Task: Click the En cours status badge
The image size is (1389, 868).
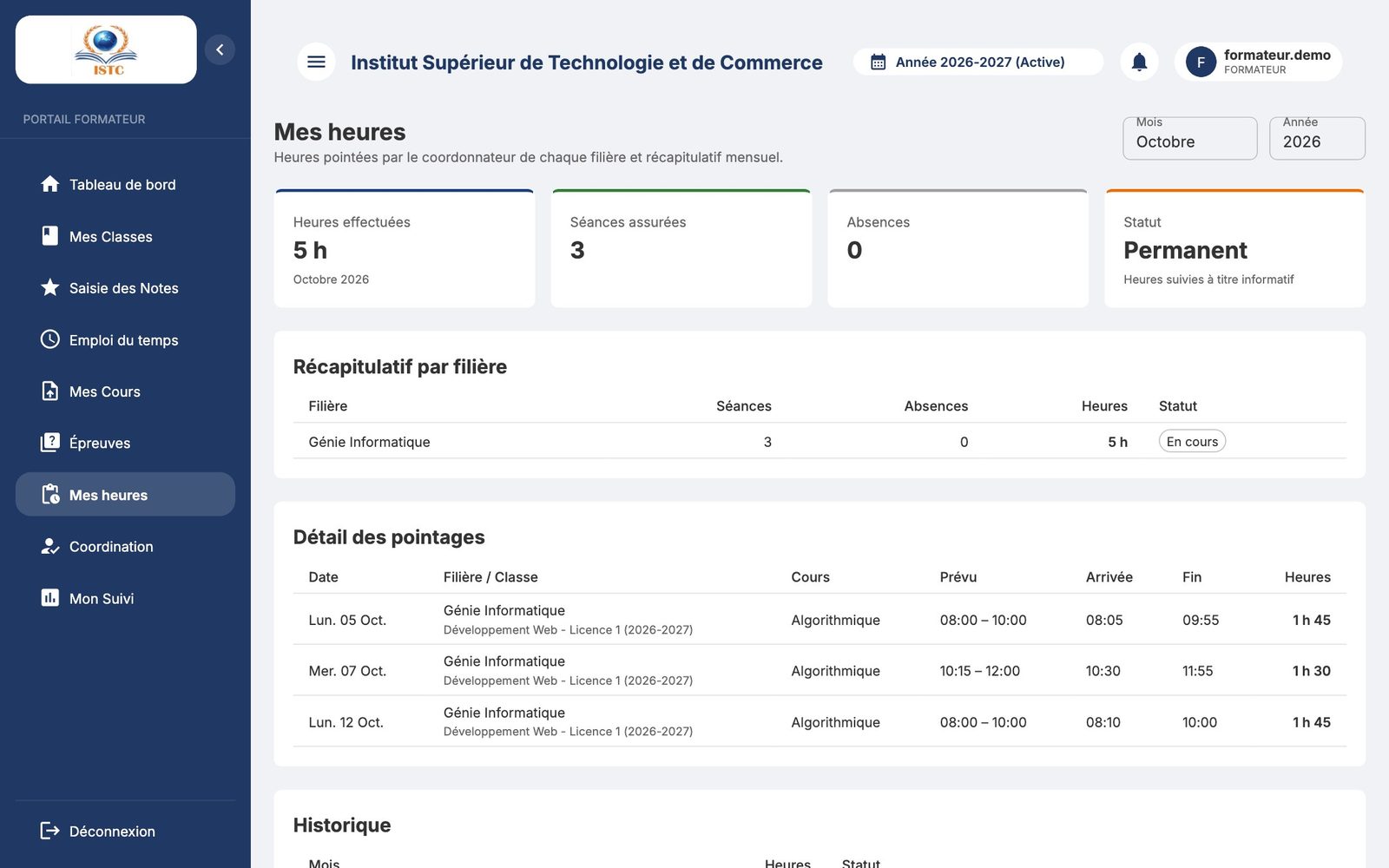Action: point(1192,441)
